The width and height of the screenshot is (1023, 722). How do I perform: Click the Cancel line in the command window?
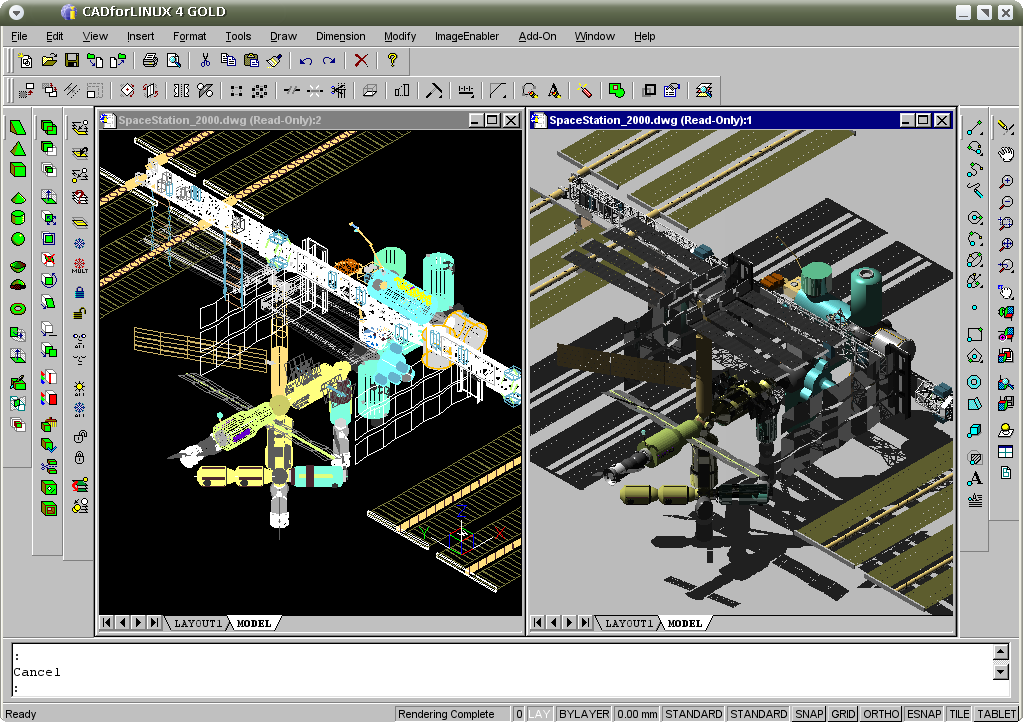pos(37,672)
